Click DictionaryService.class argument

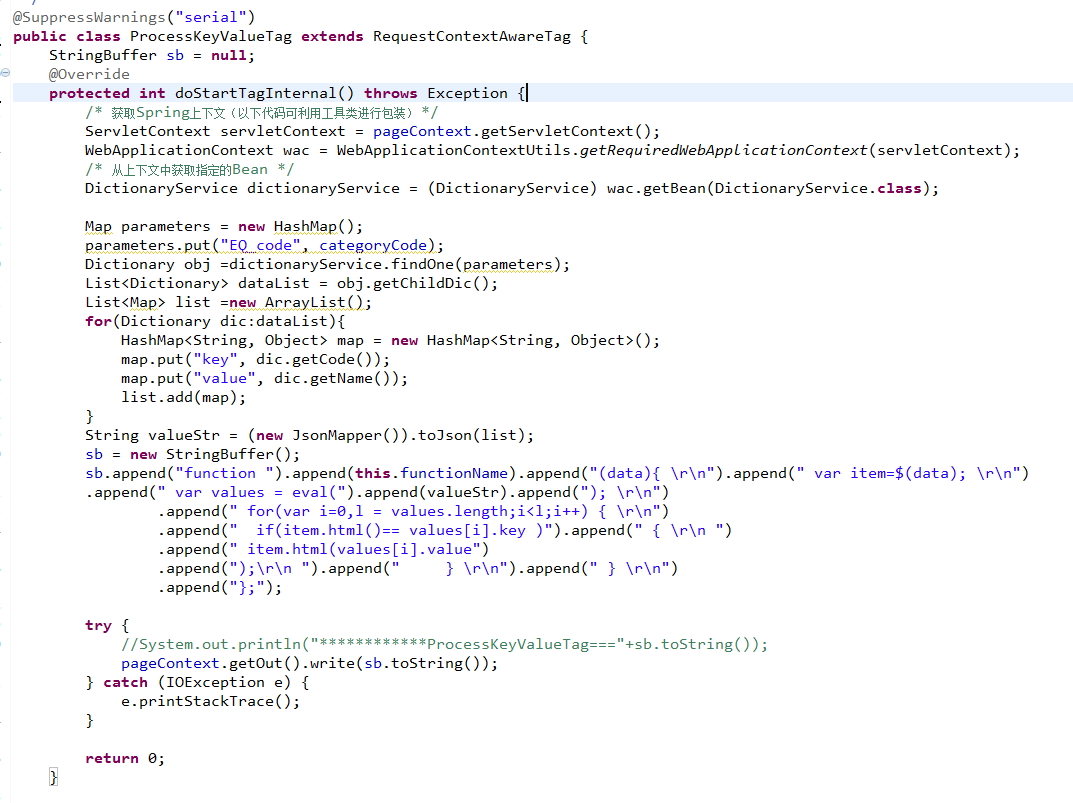(818, 188)
